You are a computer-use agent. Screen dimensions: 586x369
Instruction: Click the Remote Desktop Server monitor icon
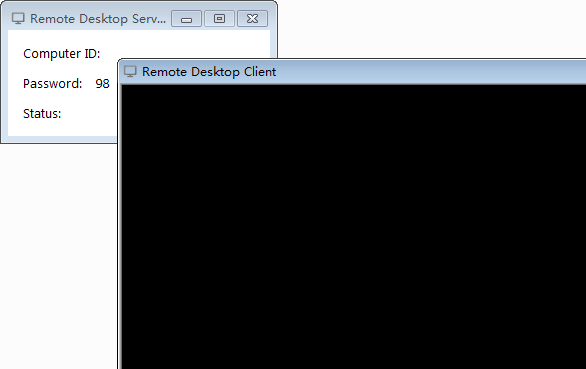[18, 18]
